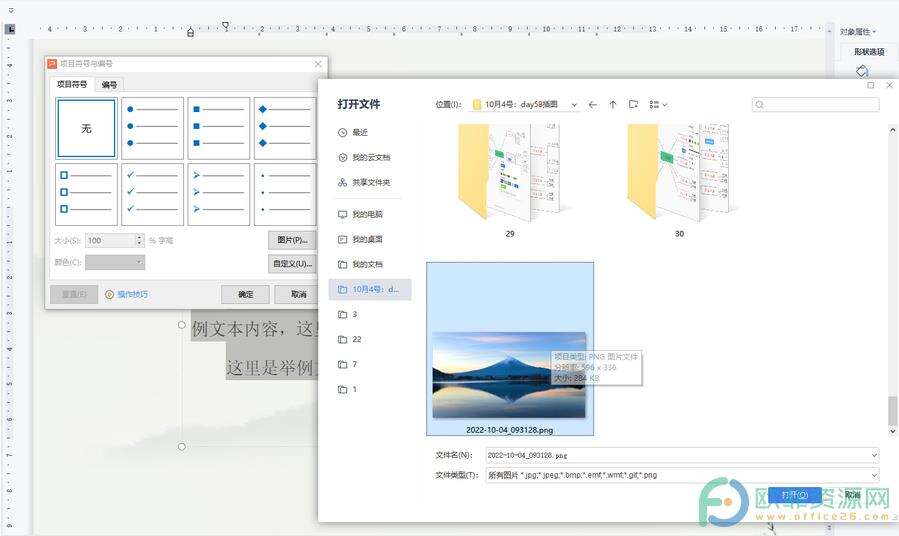Click the 图片(P)... button
The image size is (899, 536).
(292, 240)
